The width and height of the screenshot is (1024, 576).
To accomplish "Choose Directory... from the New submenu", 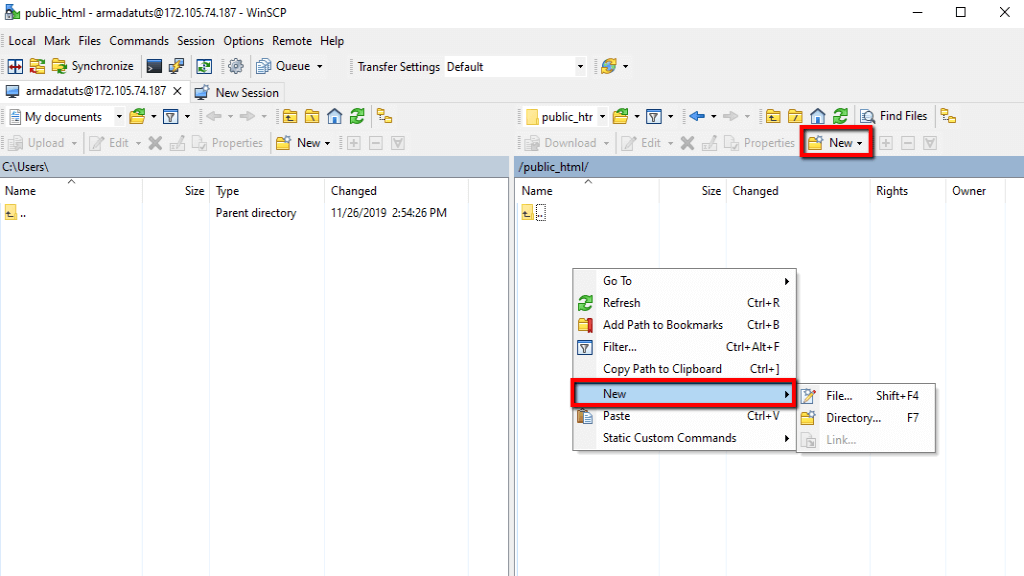I will [x=867, y=418].
